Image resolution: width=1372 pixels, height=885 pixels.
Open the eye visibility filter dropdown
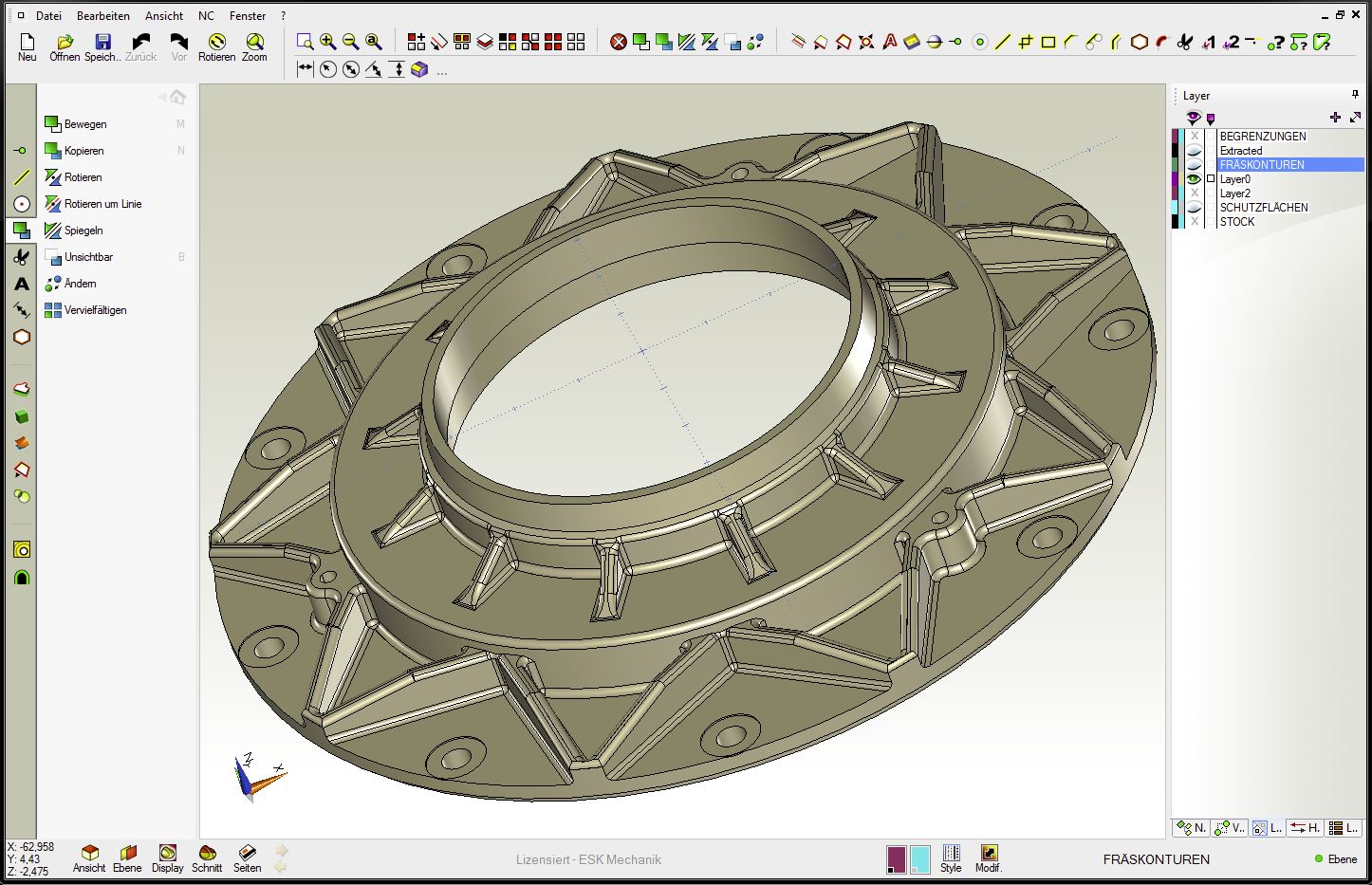pos(1194,118)
